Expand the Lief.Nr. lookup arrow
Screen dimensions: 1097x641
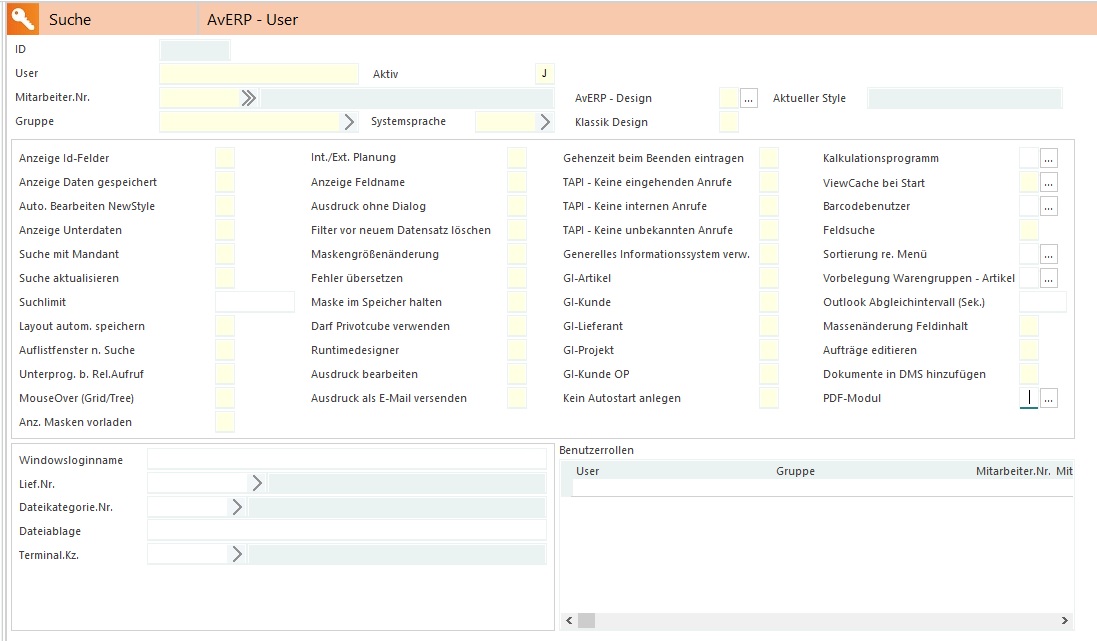pyautogui.click(x=257, y=483)
